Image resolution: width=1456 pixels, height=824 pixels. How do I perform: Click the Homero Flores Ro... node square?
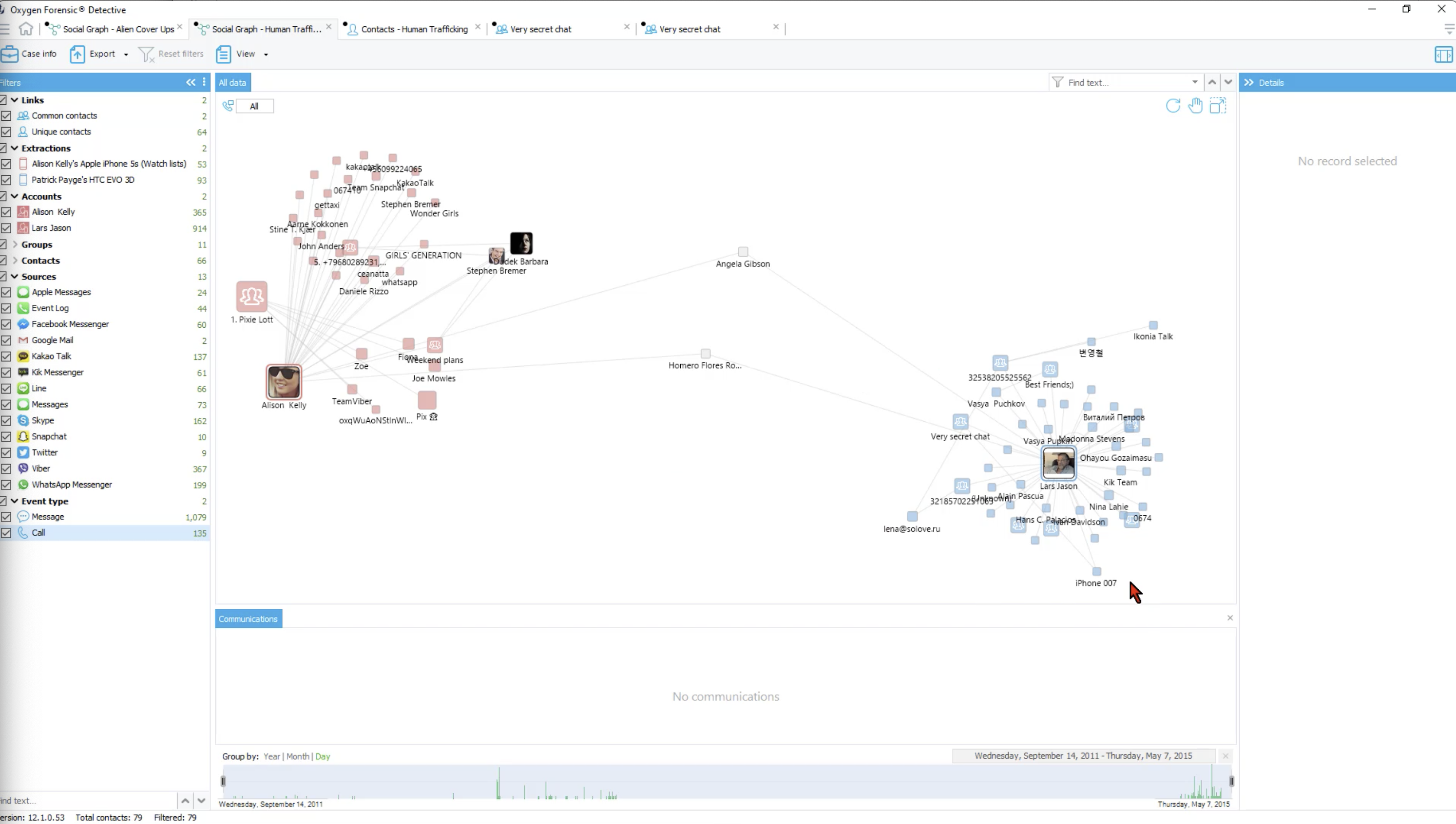pos(706,353)
